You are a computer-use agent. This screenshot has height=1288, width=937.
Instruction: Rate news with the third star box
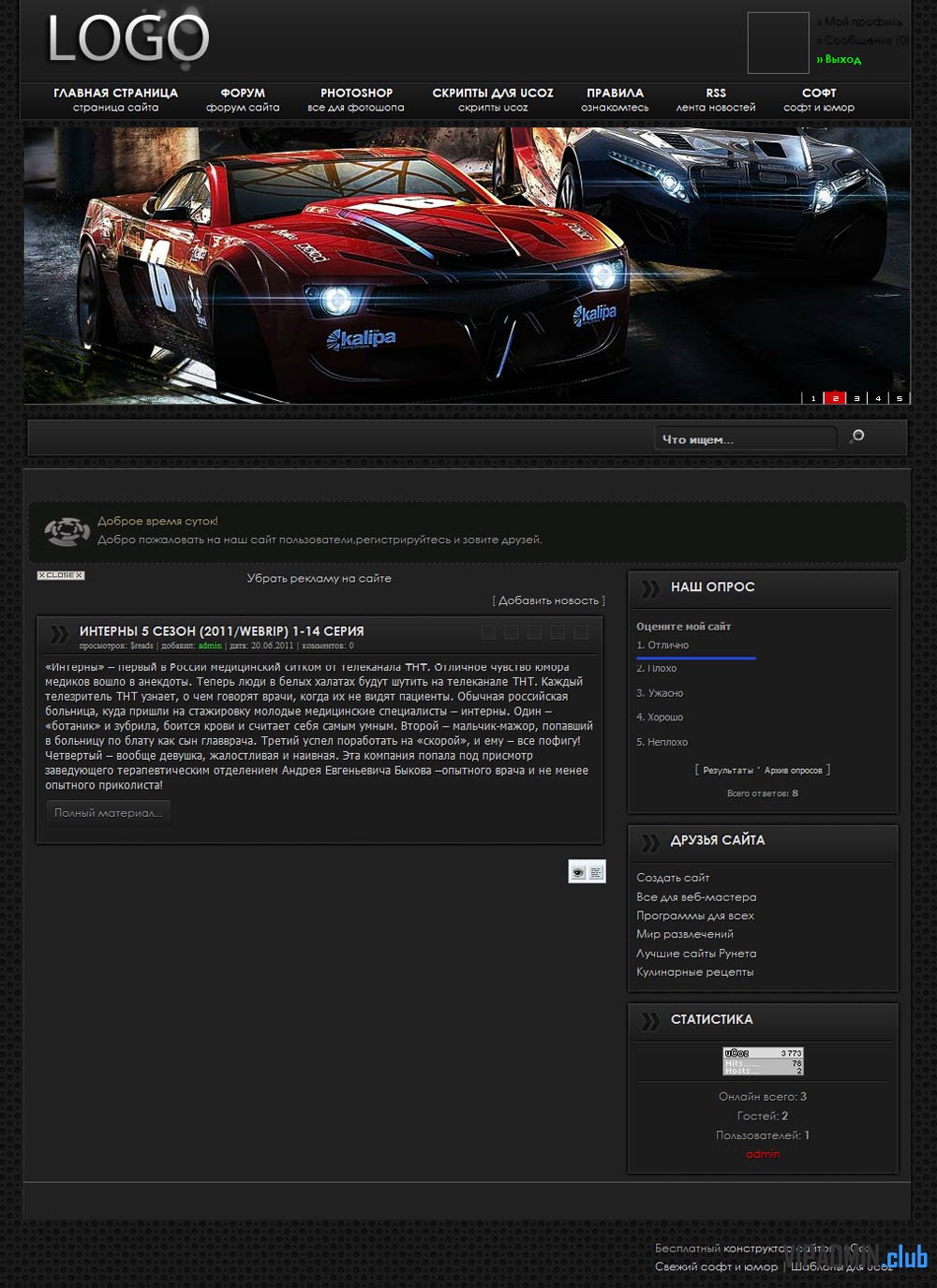coord(534,632)
